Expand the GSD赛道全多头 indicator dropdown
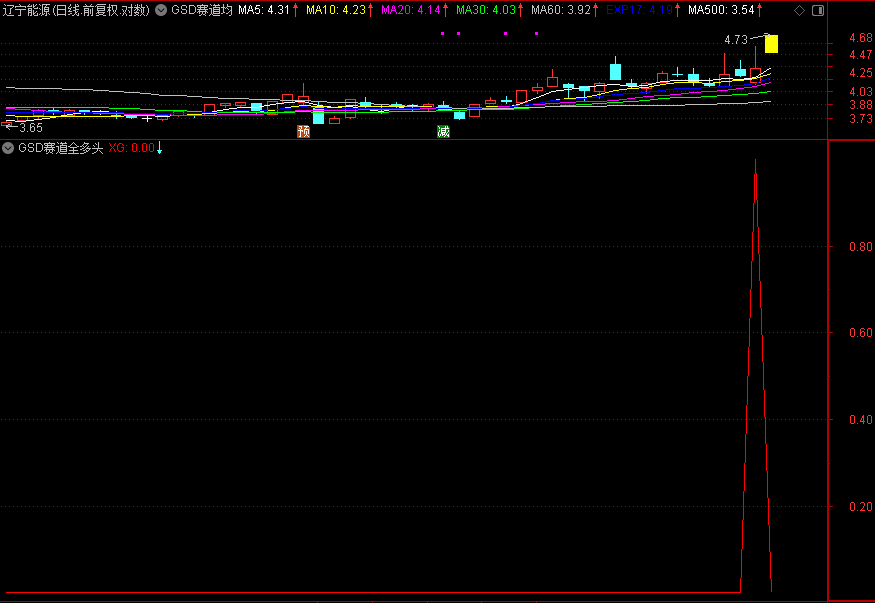Screen dimensions: 875x603 [x=9, y=148]
